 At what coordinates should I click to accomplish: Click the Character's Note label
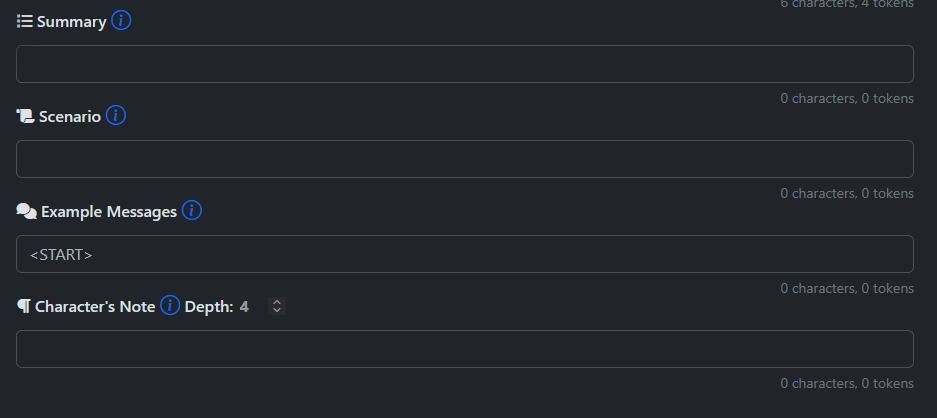coord(95,307)
